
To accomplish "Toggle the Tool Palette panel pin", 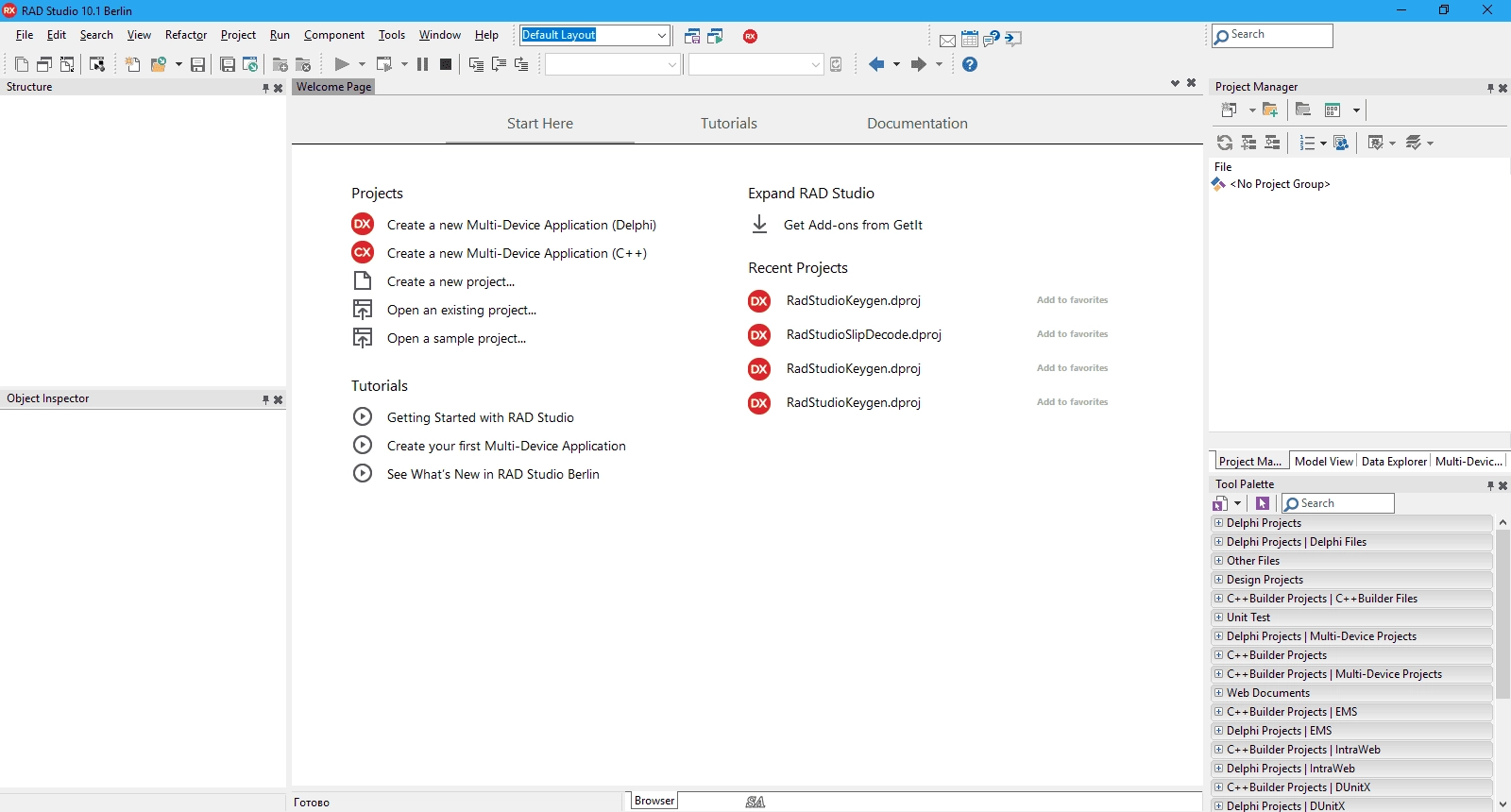I will [1490, 485].
